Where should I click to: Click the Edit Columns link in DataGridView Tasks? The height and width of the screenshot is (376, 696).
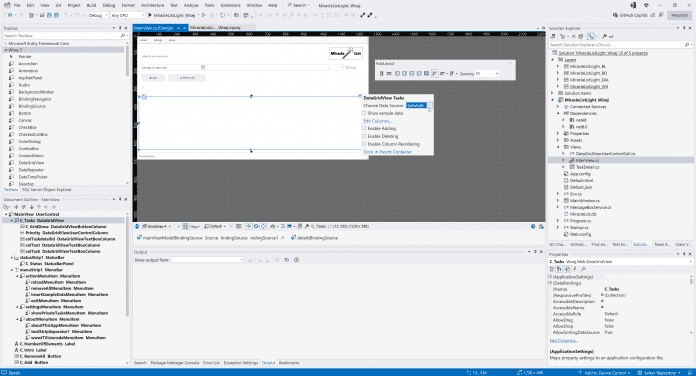(377, 121)
